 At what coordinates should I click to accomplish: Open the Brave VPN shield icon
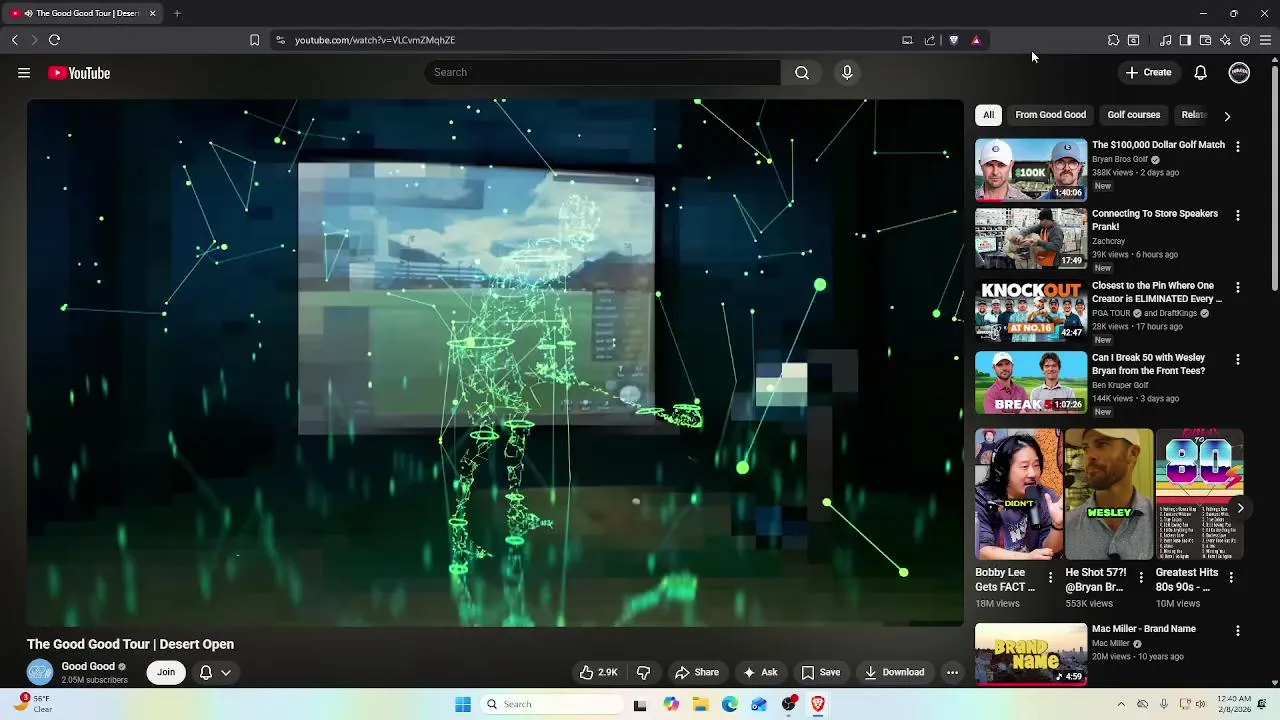1245,40
